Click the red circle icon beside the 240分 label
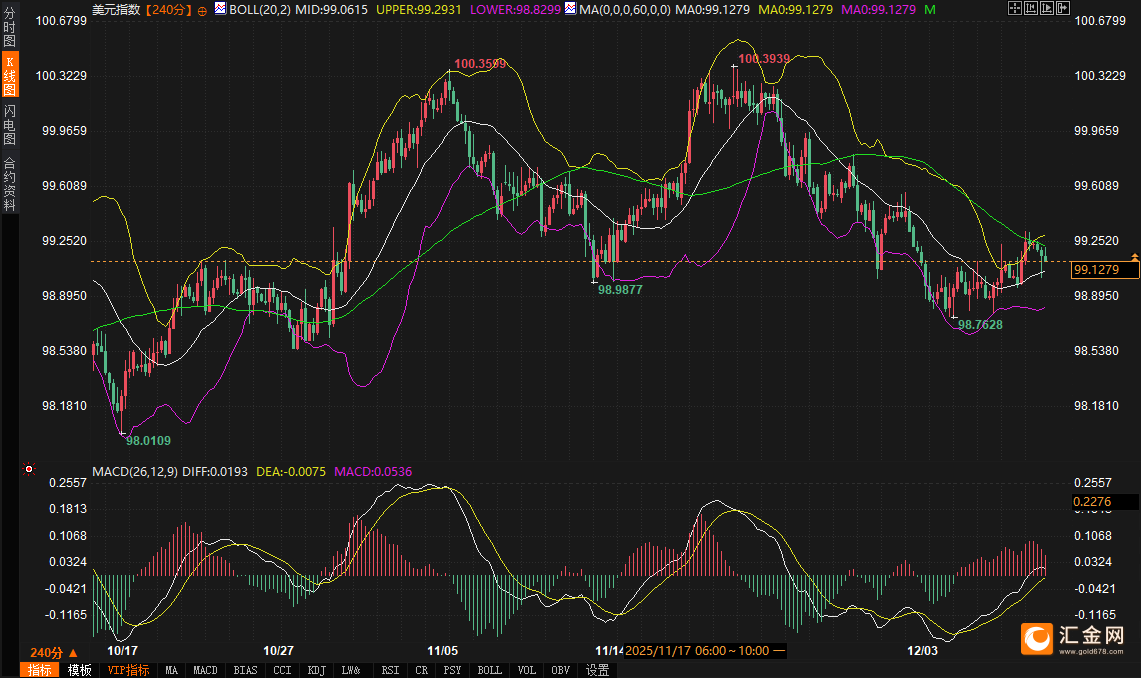Image resolution: width=1141 pixels, height=678 pixels. [x=203, y=10]
